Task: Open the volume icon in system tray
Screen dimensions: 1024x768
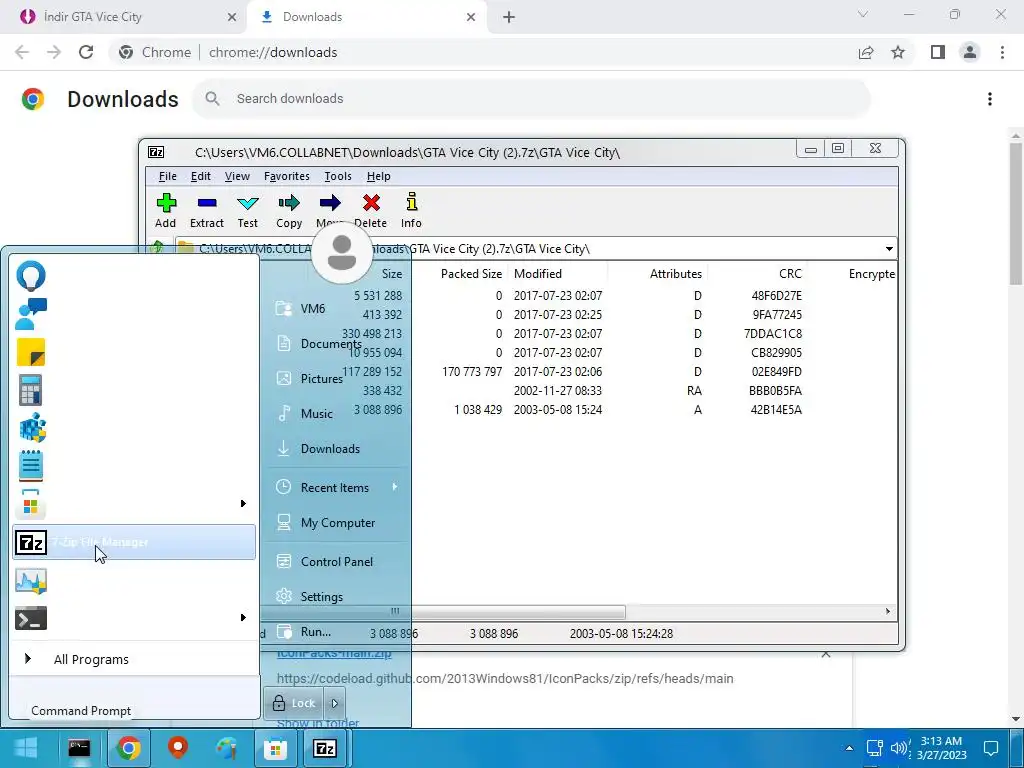Action: click(899, 748)
